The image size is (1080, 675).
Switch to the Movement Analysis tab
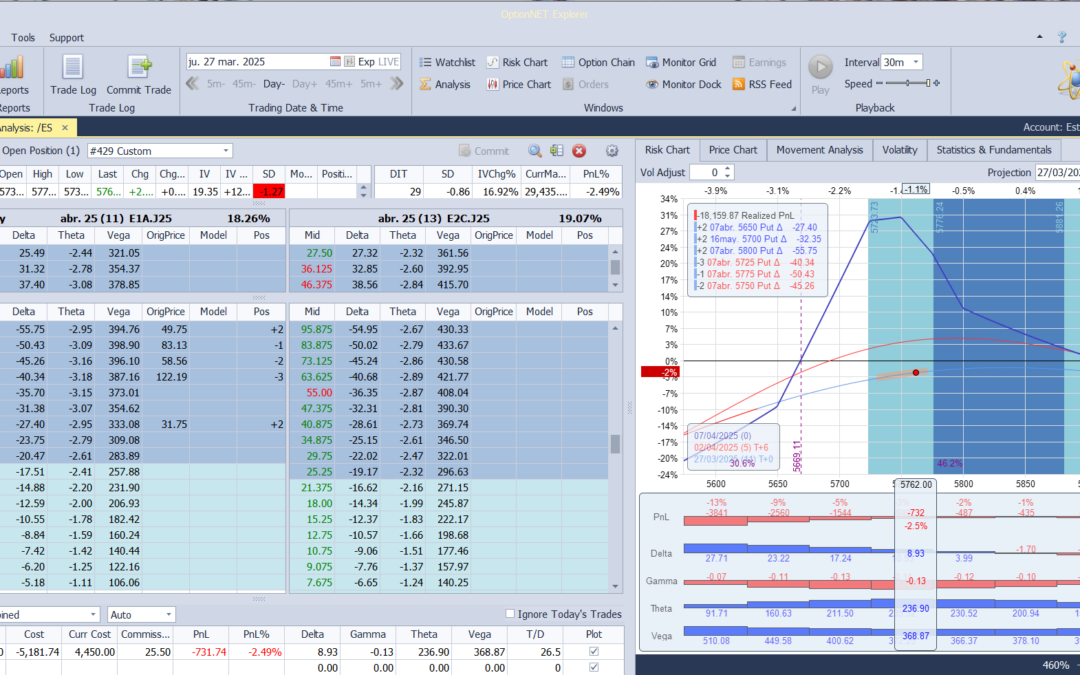click(x=819, y=150)
